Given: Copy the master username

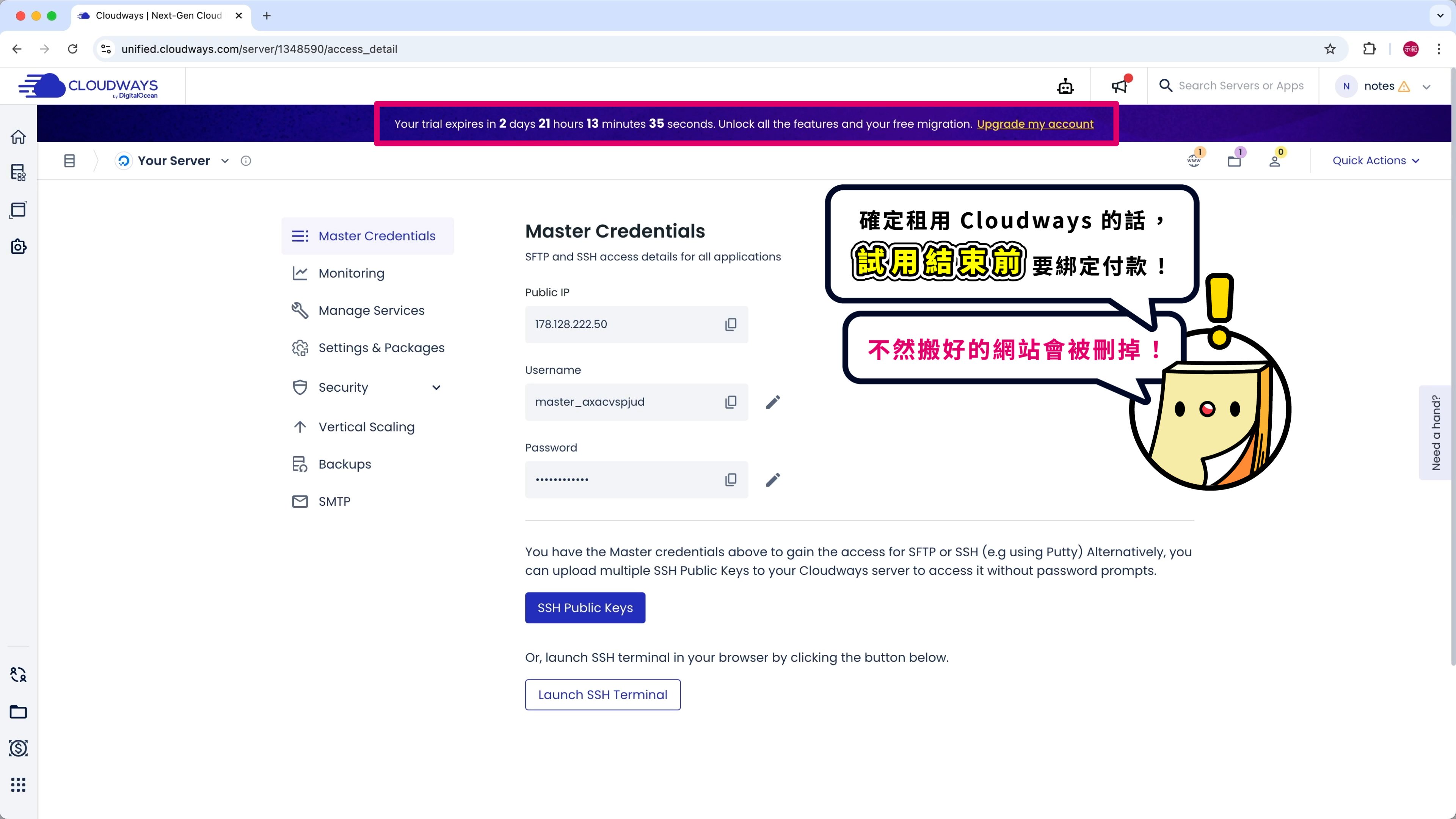Looking at the screenshot, I should tap(730, 402).
